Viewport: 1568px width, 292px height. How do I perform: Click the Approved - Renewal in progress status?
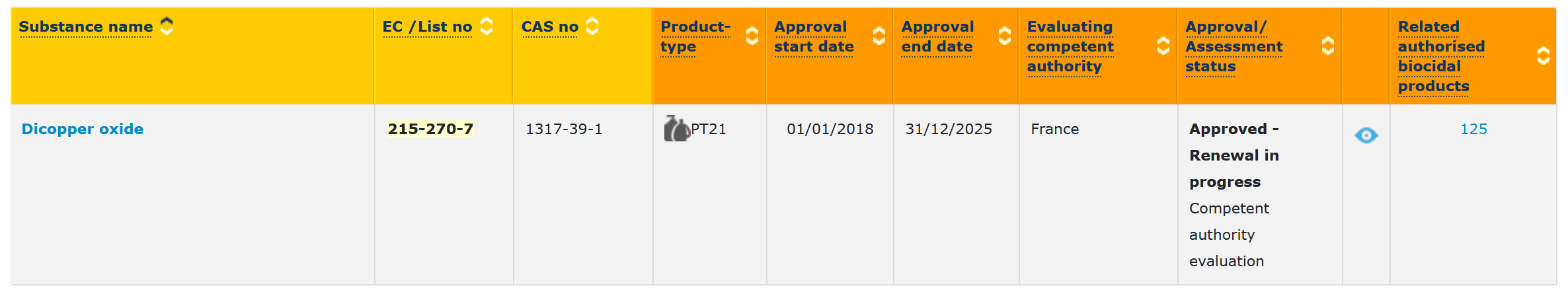point(1234,155)
